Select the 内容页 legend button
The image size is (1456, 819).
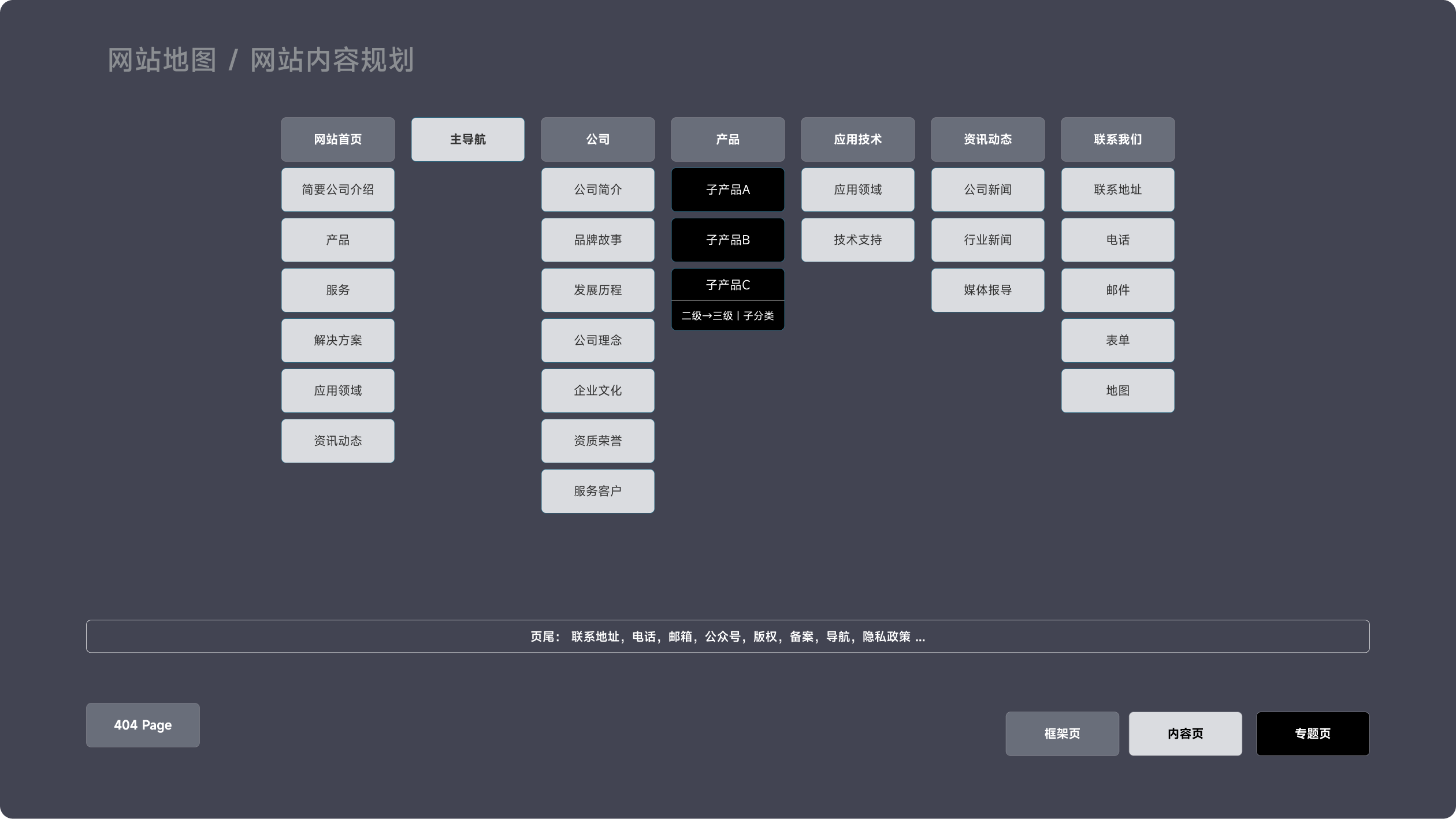click(1185, 734)
